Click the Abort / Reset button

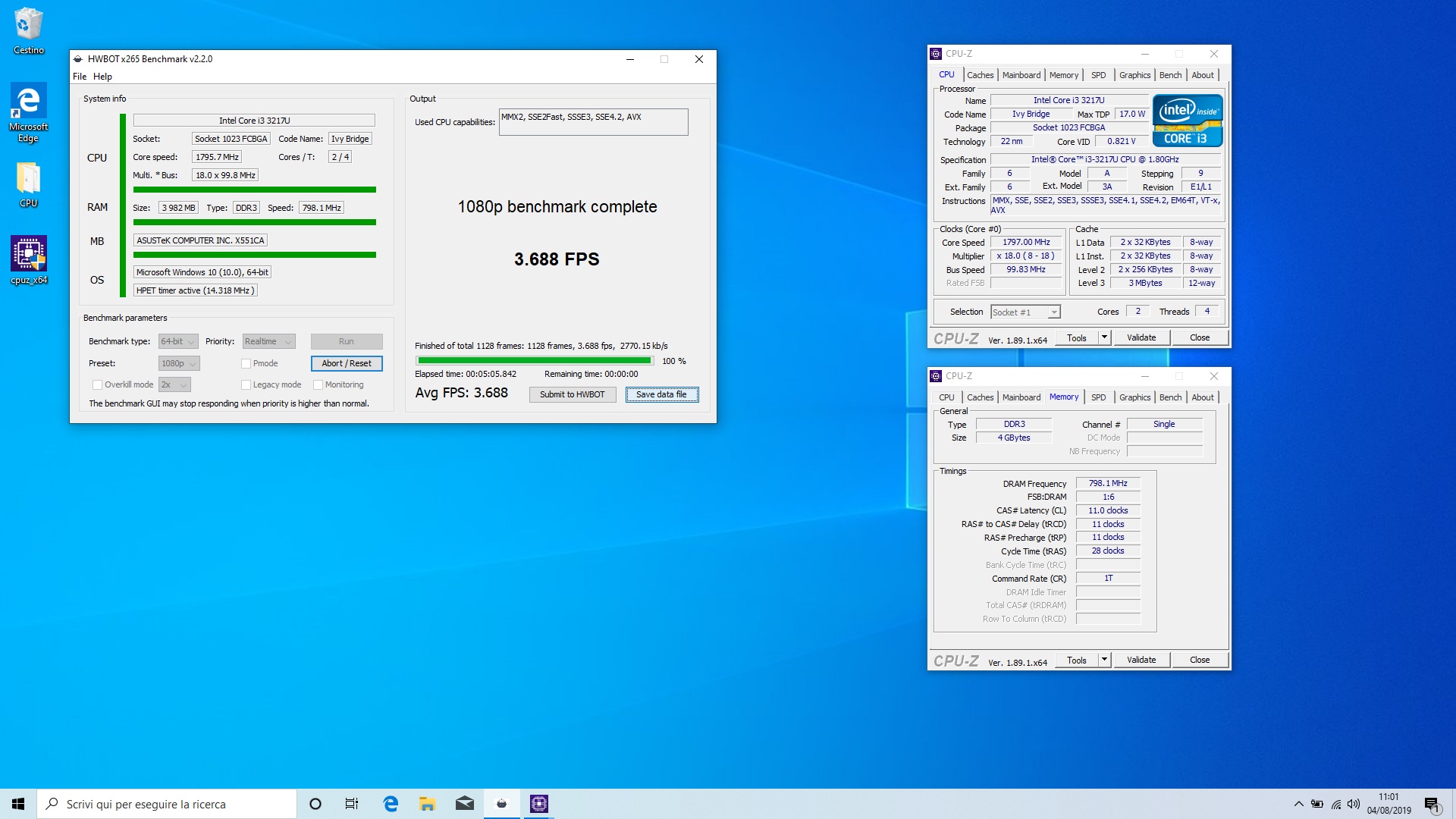[x=347, y=364]
